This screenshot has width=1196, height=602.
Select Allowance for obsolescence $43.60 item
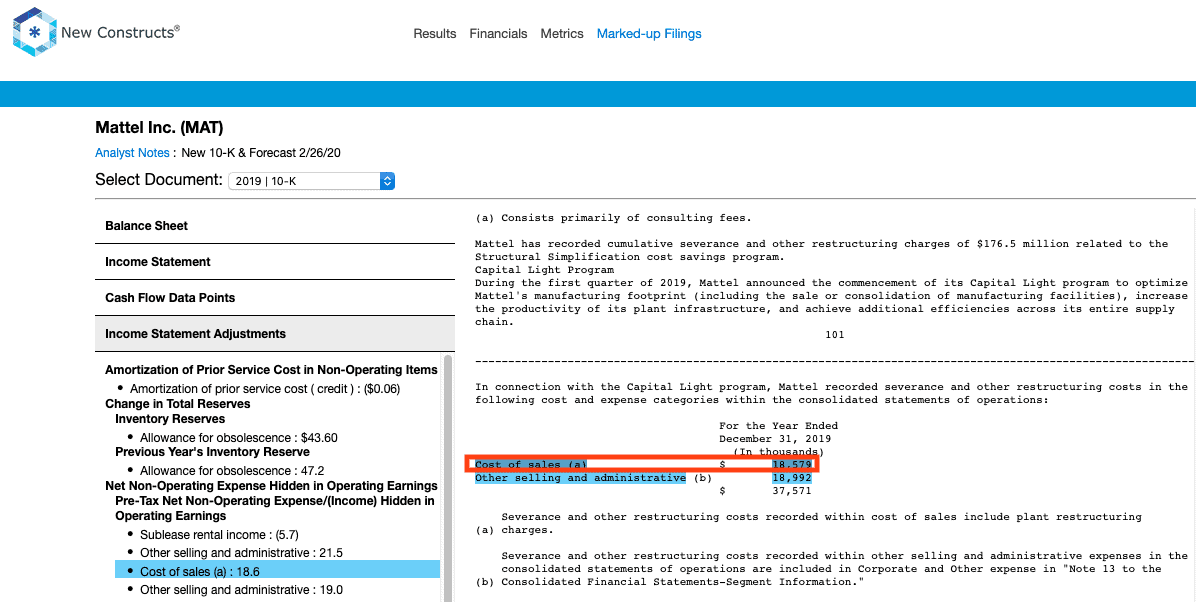tap(239, 438)
